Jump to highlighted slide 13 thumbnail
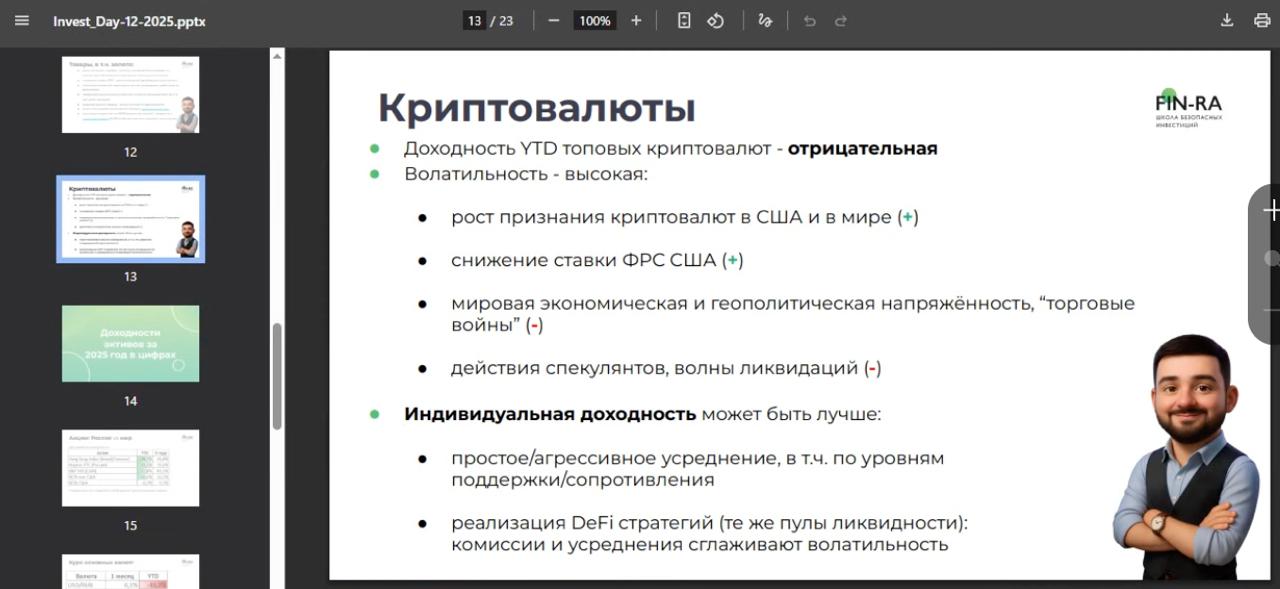The height and width of the screenshot is (589, 1280). pos(131,219)
